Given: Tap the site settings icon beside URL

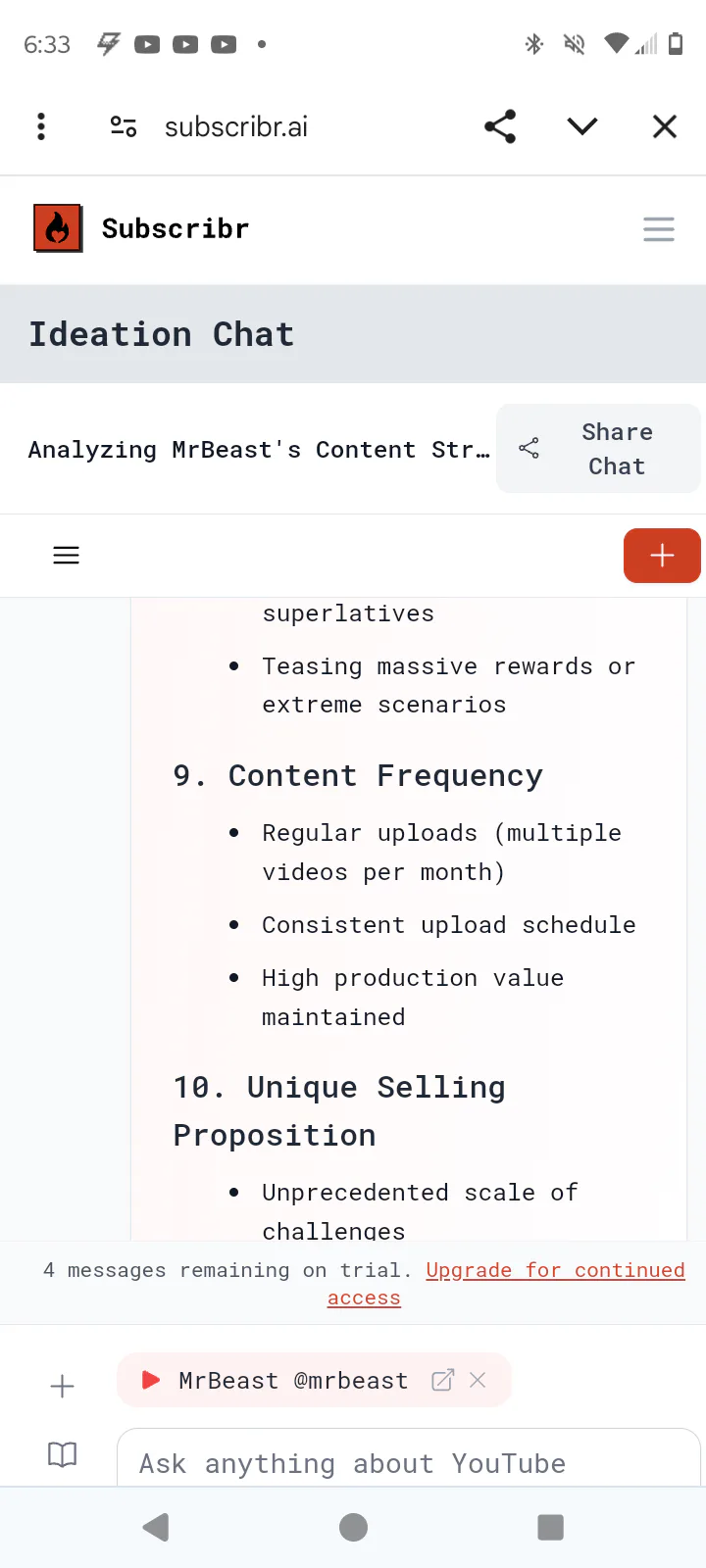Looking at the screenshot, I should pos(124,126).
